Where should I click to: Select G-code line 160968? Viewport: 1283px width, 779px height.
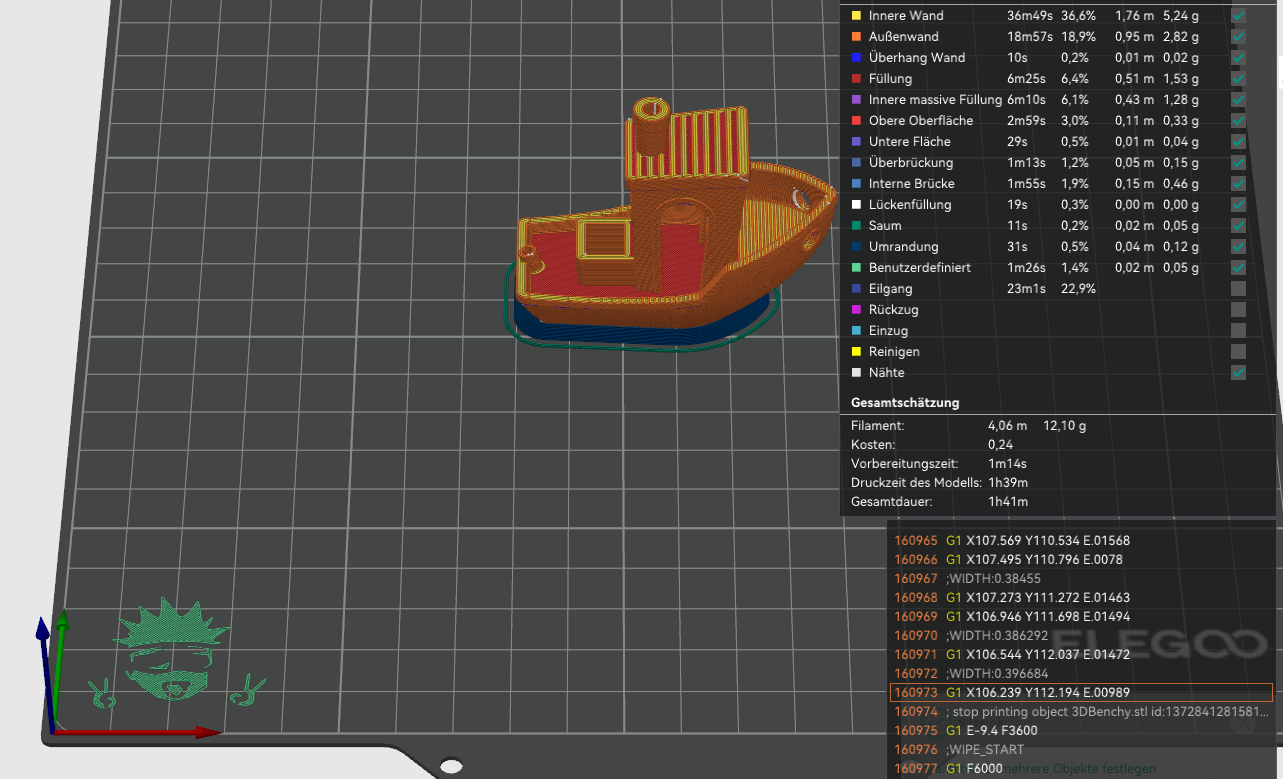pyautogui.click(x=1081, y=598)
